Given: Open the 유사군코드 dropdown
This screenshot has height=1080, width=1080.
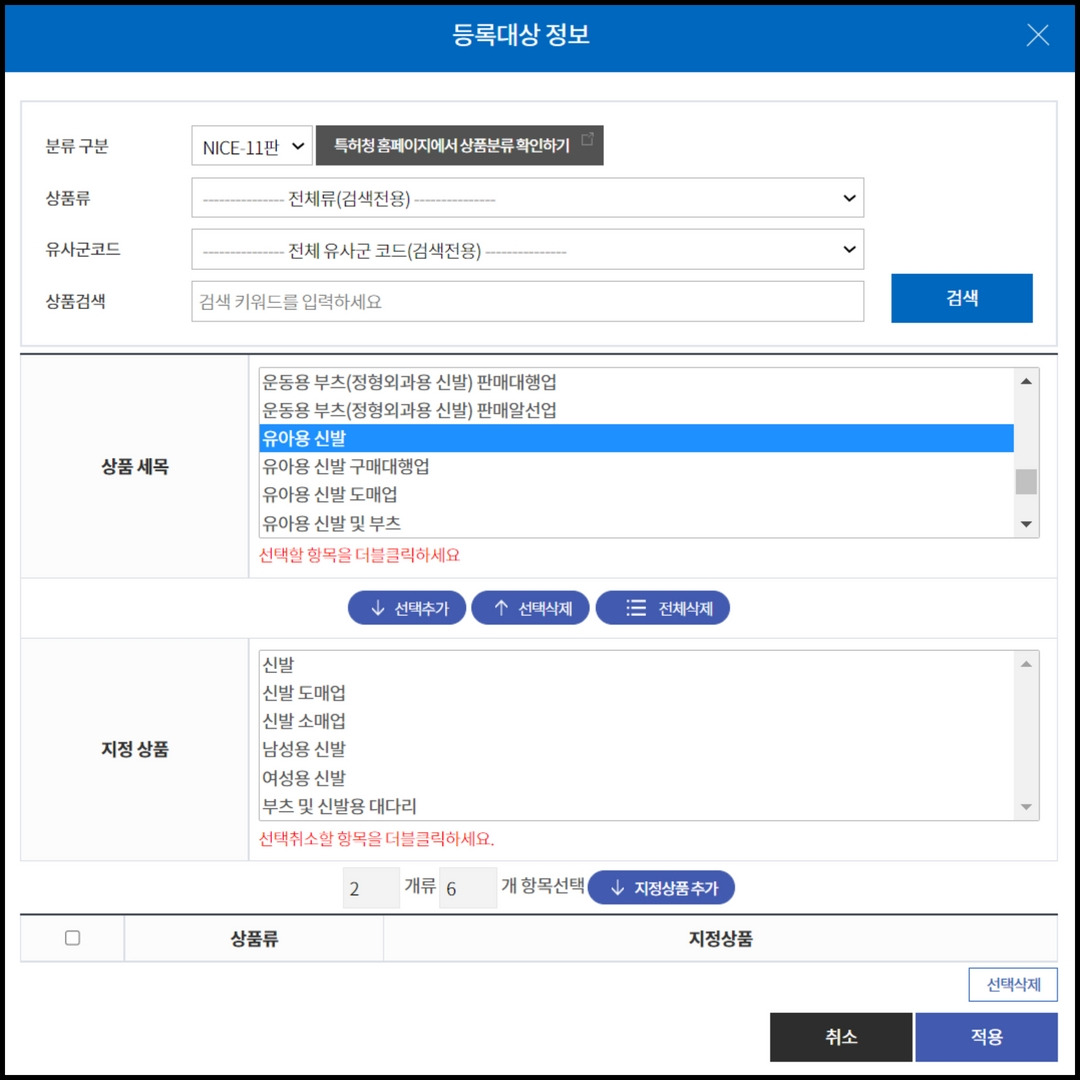Looking at the screenshot, I should 528,249.
